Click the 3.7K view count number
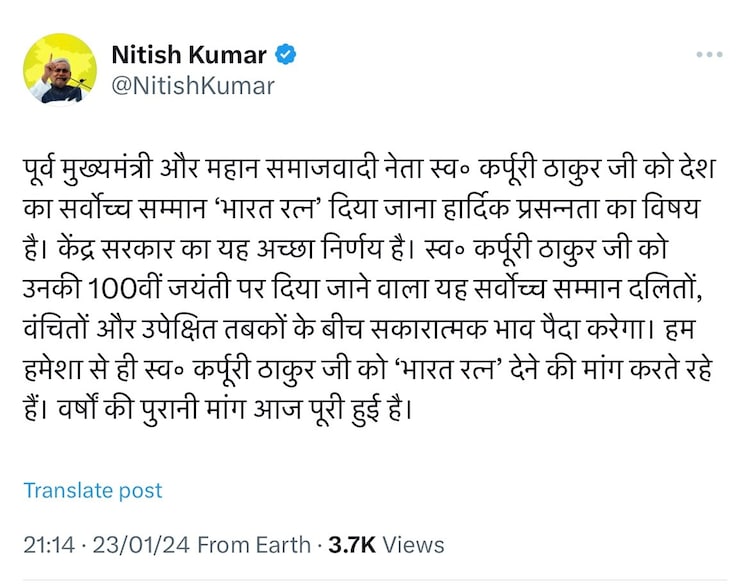Image resolution: width=750 pixels, height=588 pixels. pos(350,544)
